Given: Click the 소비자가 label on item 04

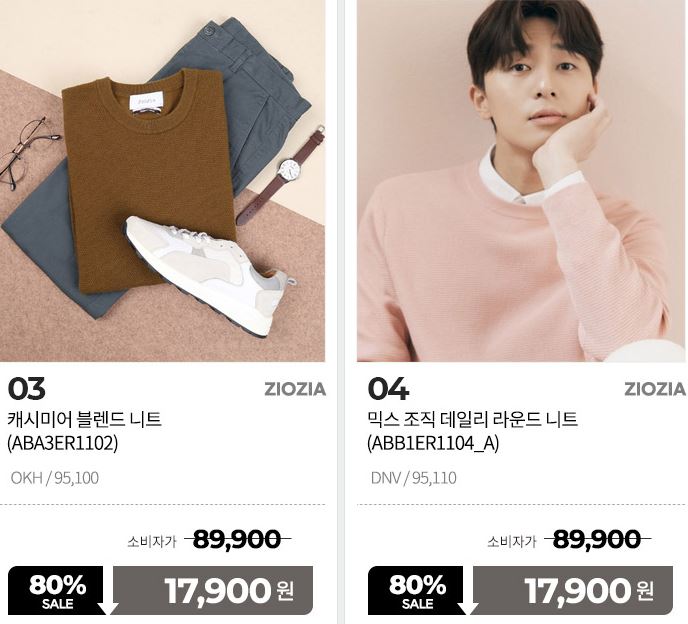Looking at the screenshot, I should click(x=512, y=542).
